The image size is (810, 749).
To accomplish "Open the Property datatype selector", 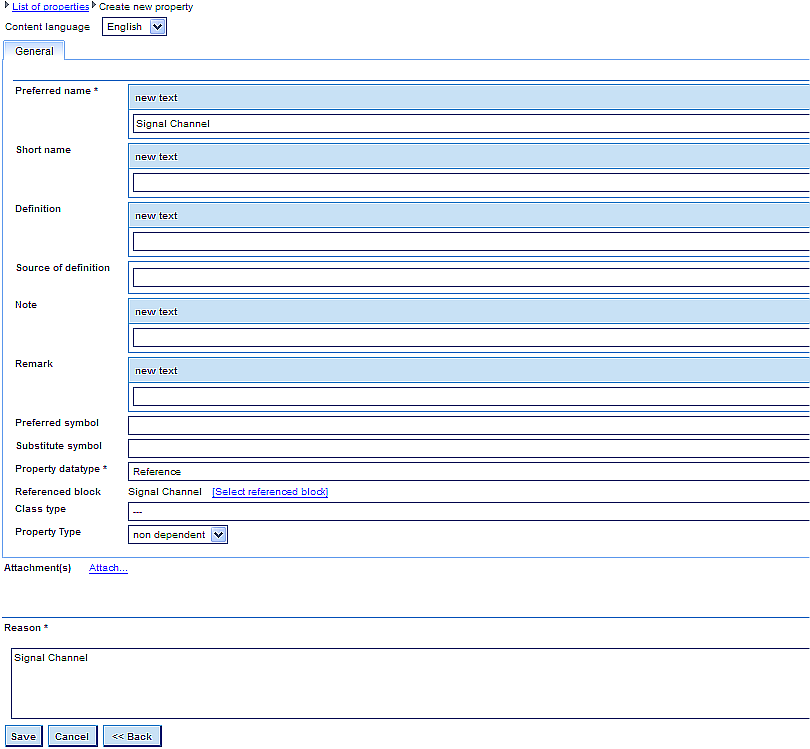I will [x=470, y=472].
